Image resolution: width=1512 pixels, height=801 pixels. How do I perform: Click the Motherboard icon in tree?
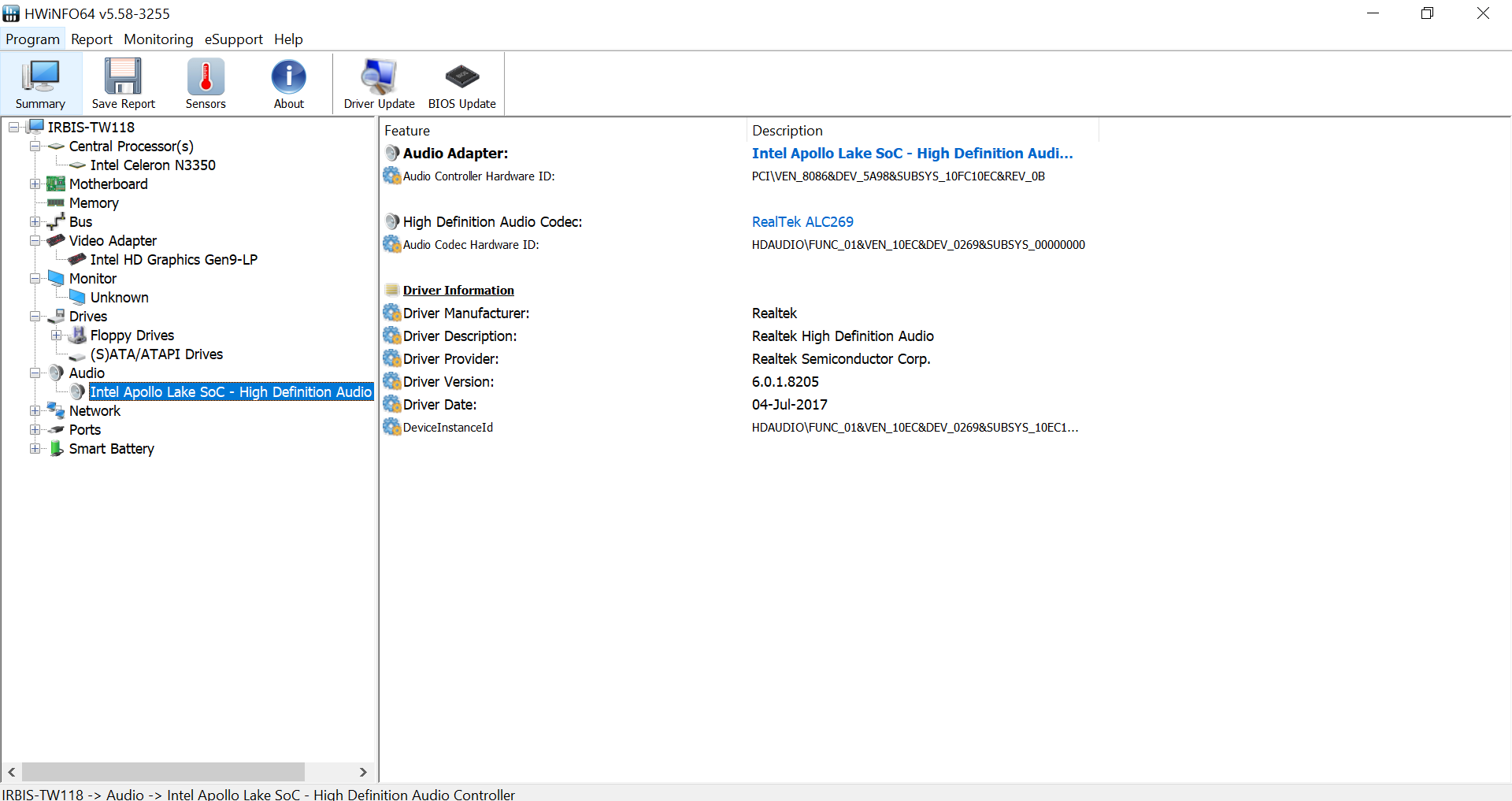pos(56,184)
